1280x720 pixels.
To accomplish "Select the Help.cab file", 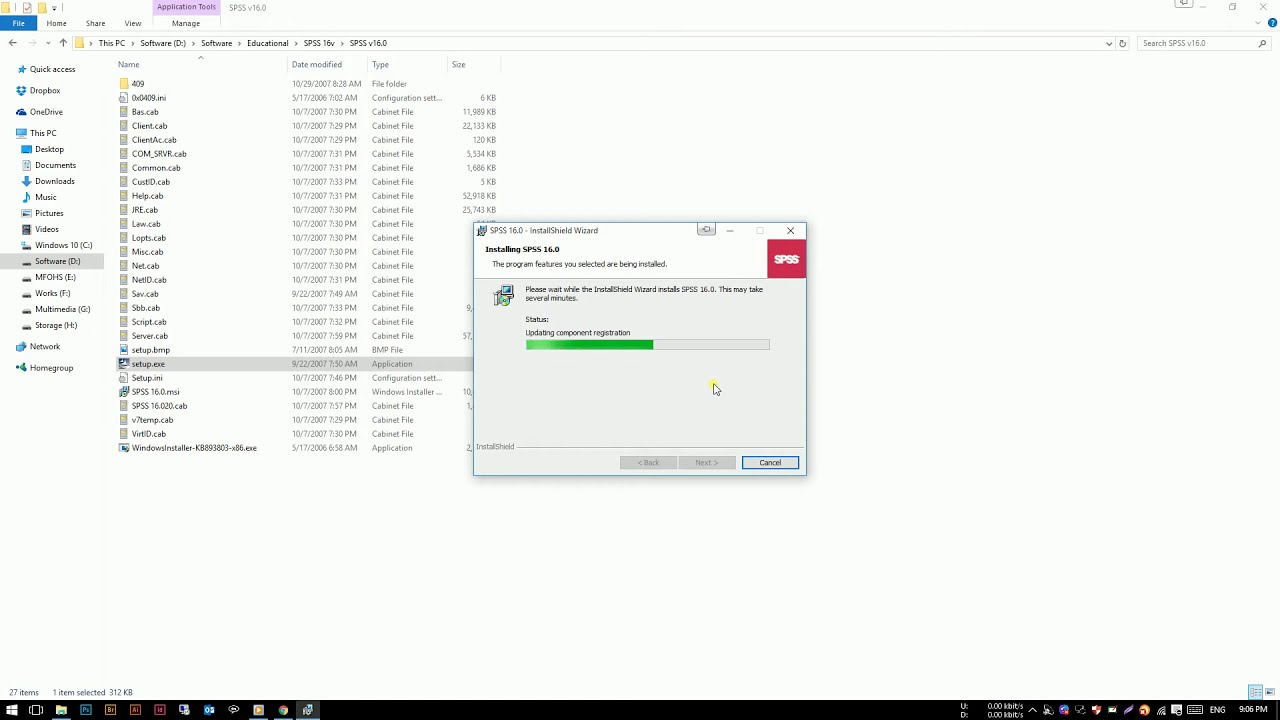I will tap(147, 196).
